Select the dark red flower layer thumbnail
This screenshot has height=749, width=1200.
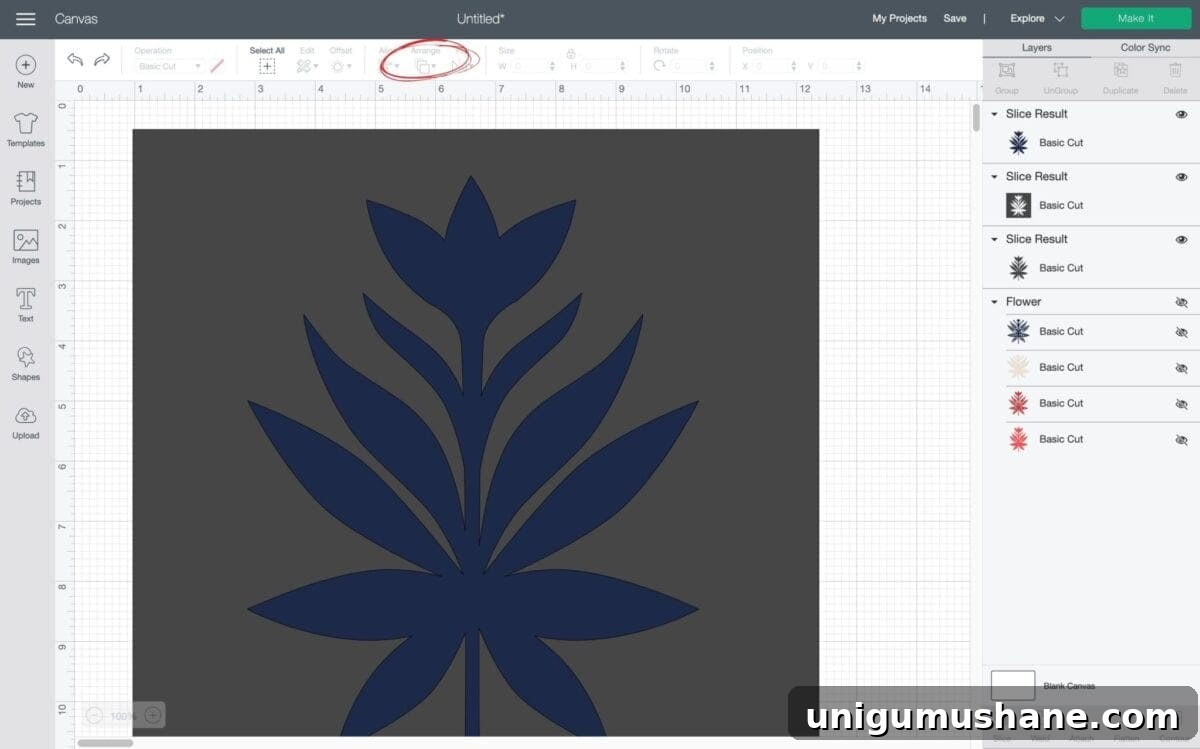tap(1018, 403)
